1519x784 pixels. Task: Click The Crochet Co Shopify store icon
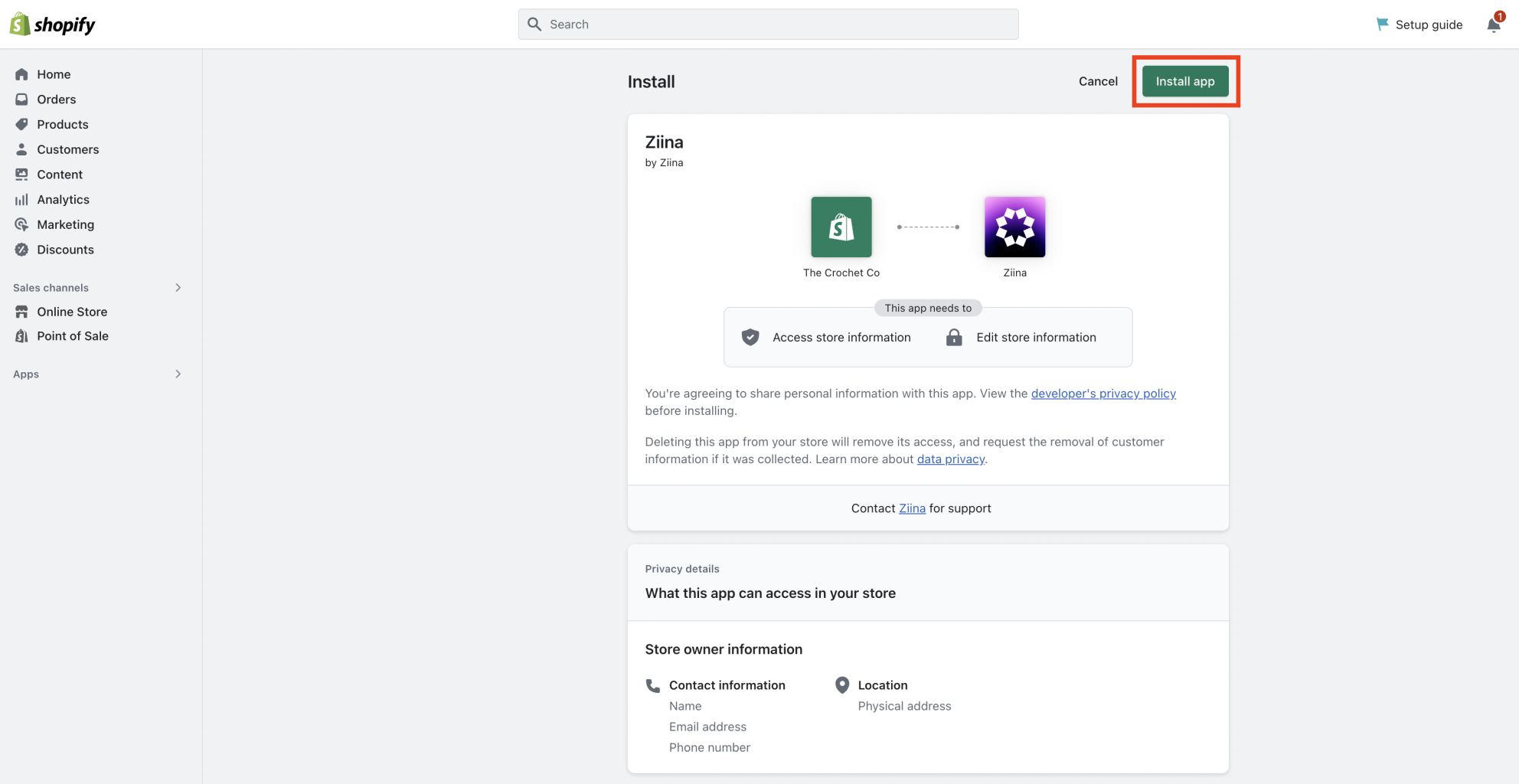pos(841,227)
